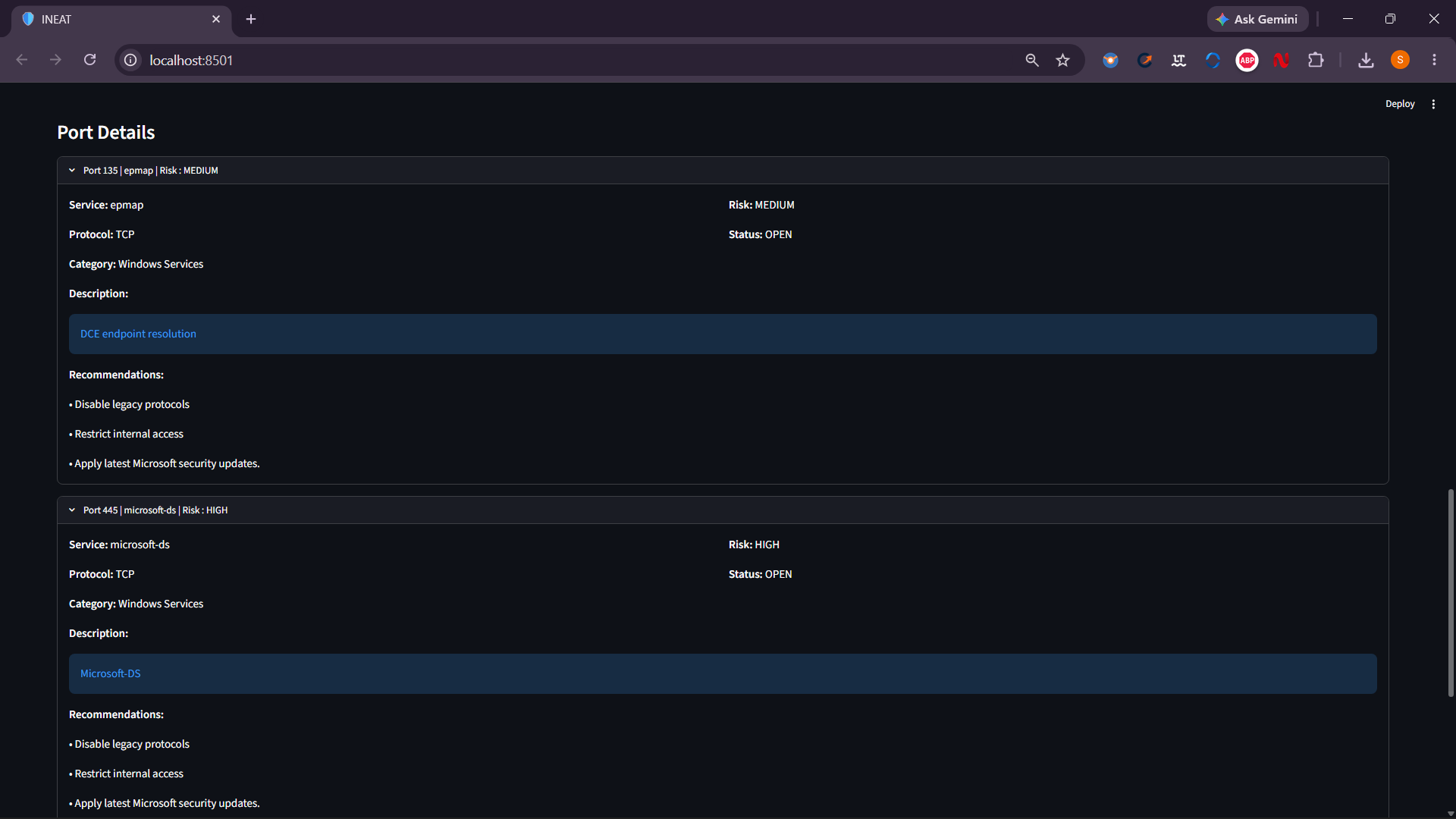Select the Microsoft-DS description box
1456x819 pixels.
pyautogui.click(x=723, y=674)
